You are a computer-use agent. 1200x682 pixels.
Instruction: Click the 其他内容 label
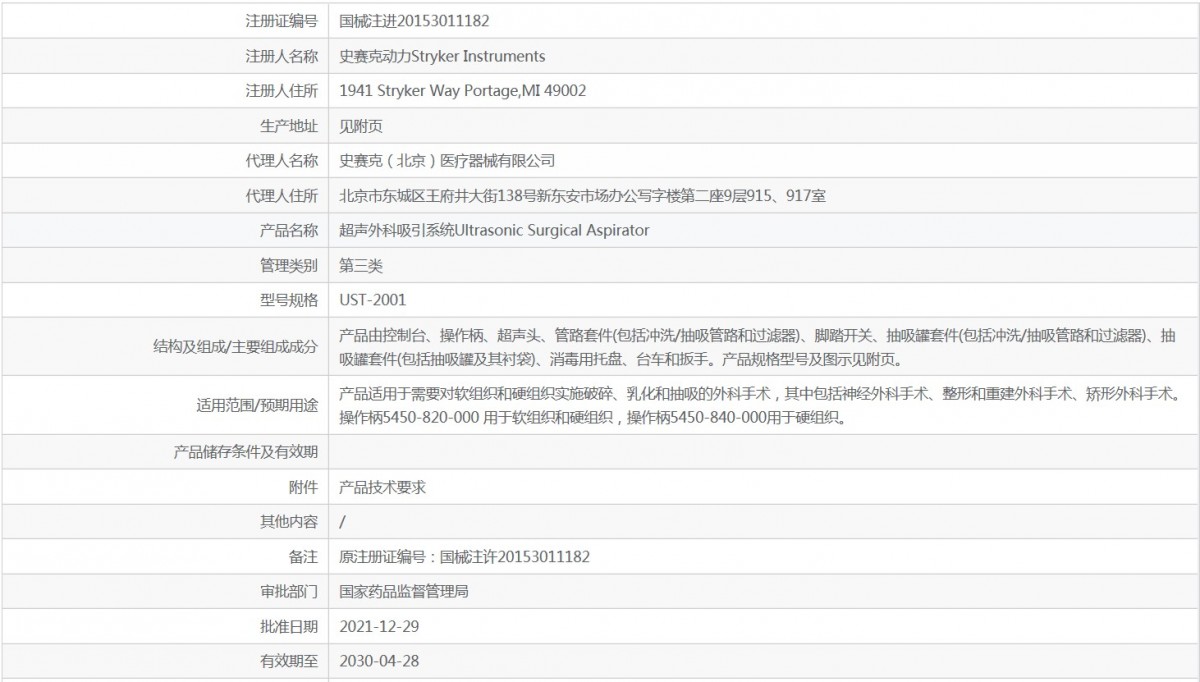pos(289,522)
